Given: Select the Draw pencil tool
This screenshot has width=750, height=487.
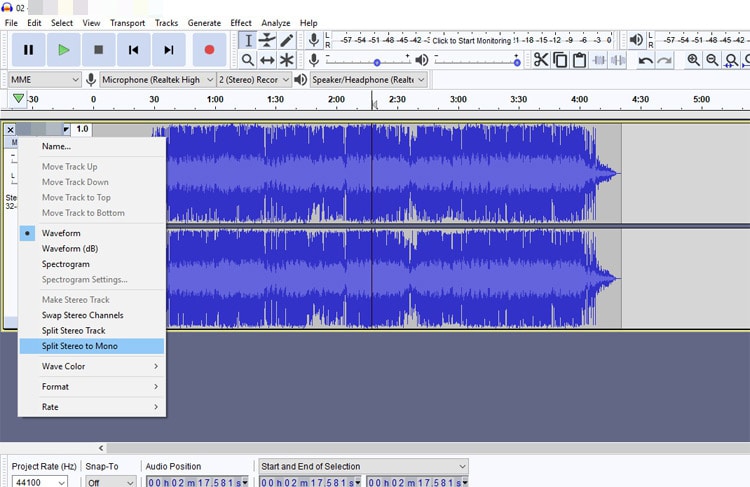Looking at the screenshot, I should point(286,41).
